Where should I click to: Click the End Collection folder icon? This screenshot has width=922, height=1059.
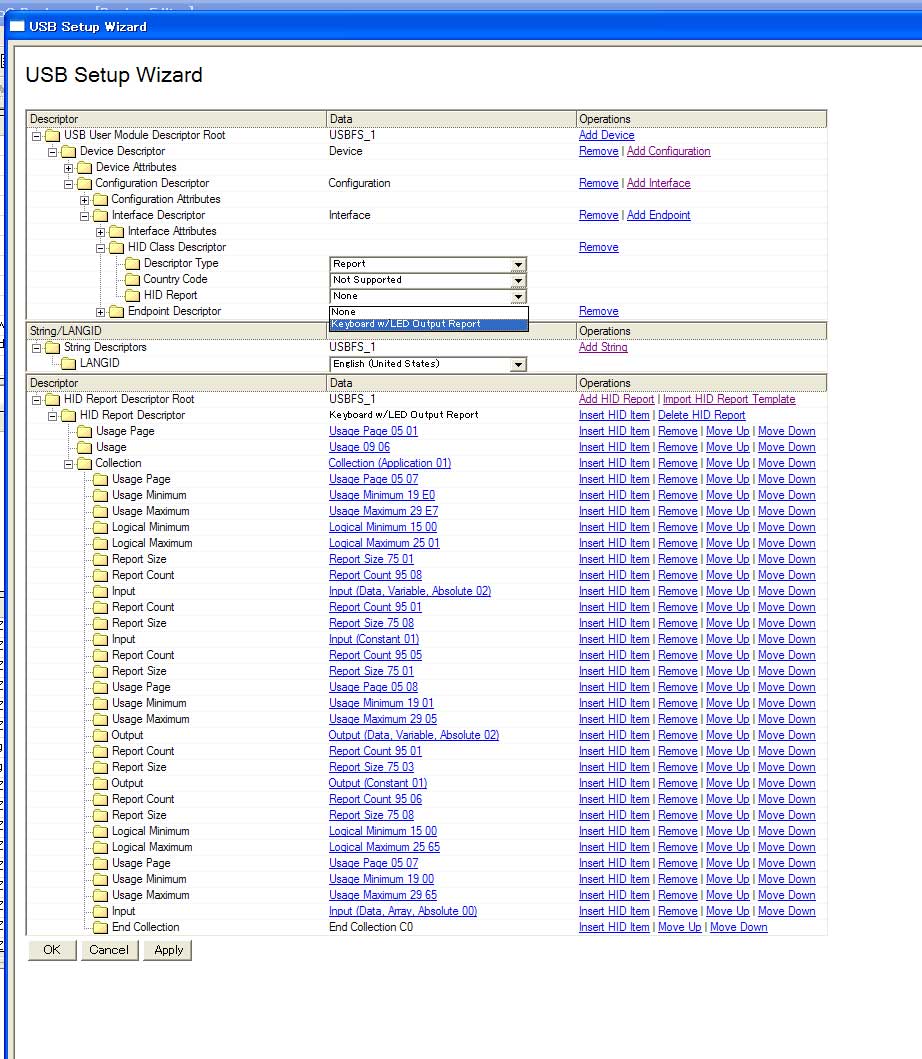click(101, 928)
